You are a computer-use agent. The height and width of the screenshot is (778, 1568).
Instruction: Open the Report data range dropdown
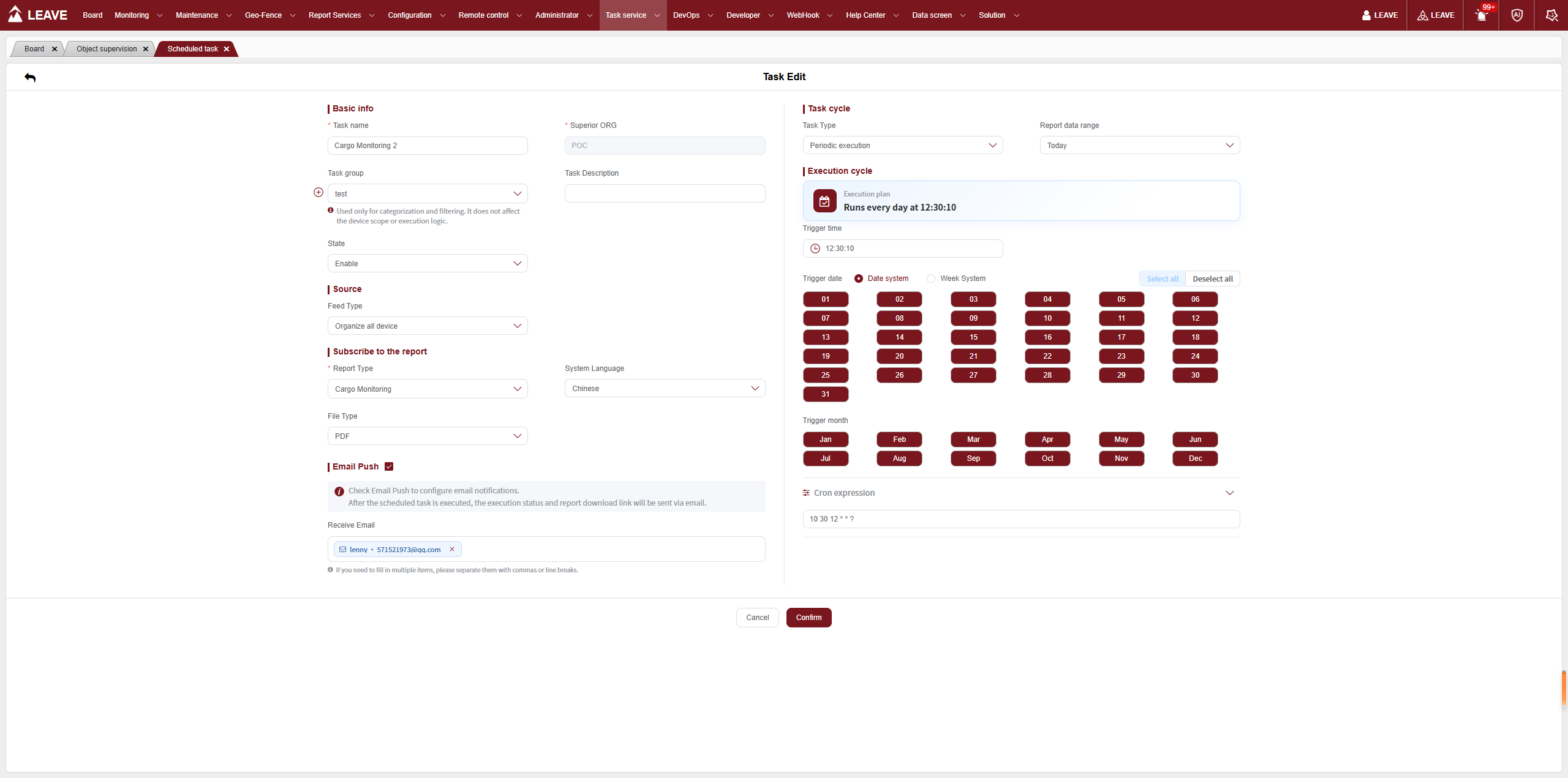coord(1140,145)
